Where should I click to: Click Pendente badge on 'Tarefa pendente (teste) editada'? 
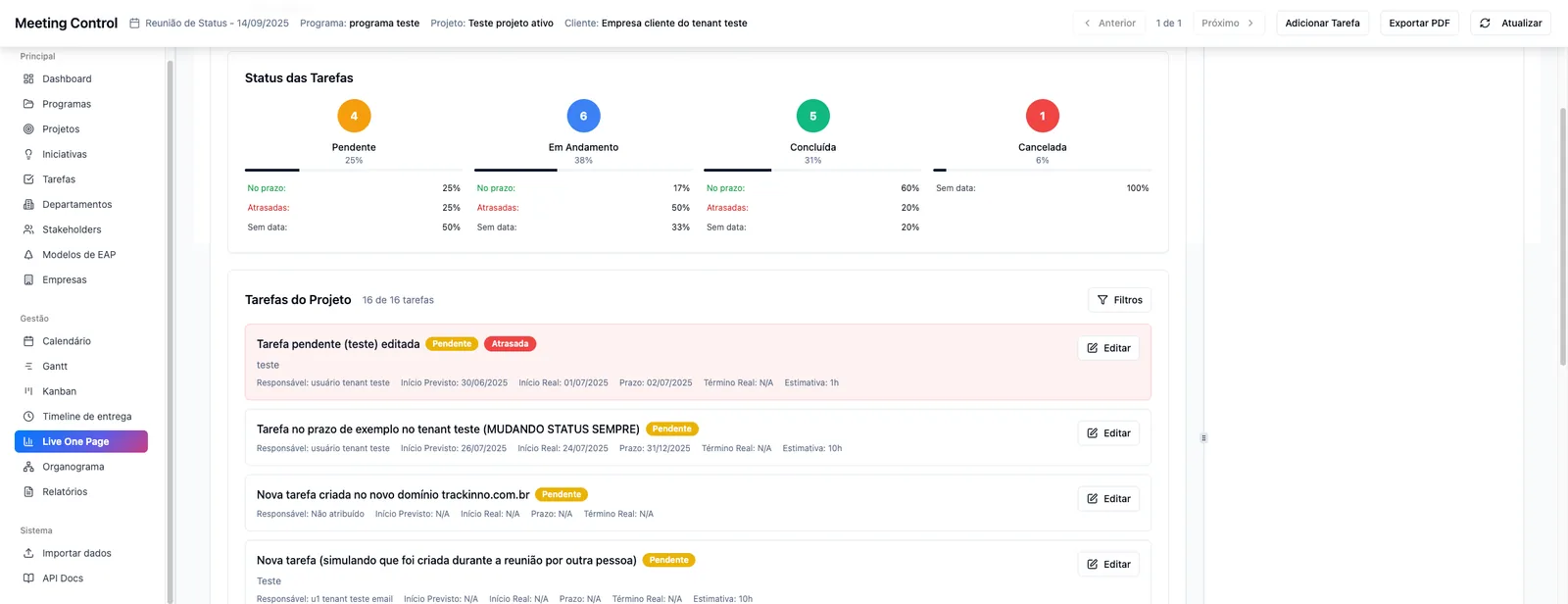452,344
